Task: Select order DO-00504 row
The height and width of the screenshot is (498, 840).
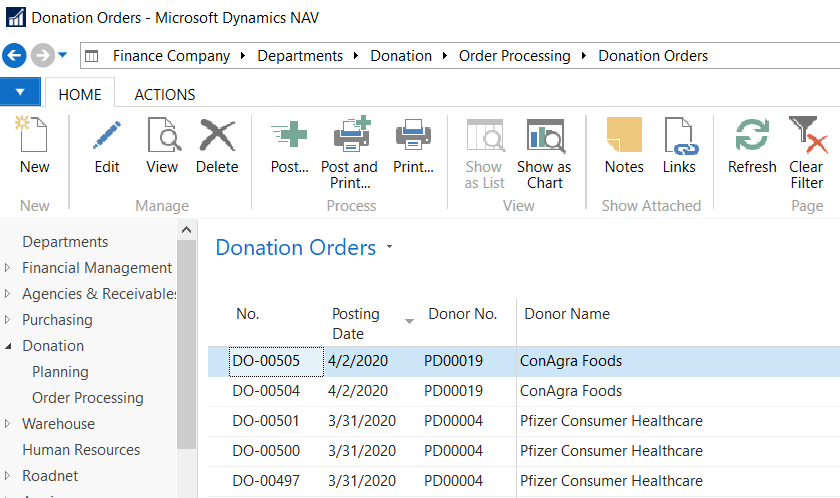Action: (x=524, y=391)
